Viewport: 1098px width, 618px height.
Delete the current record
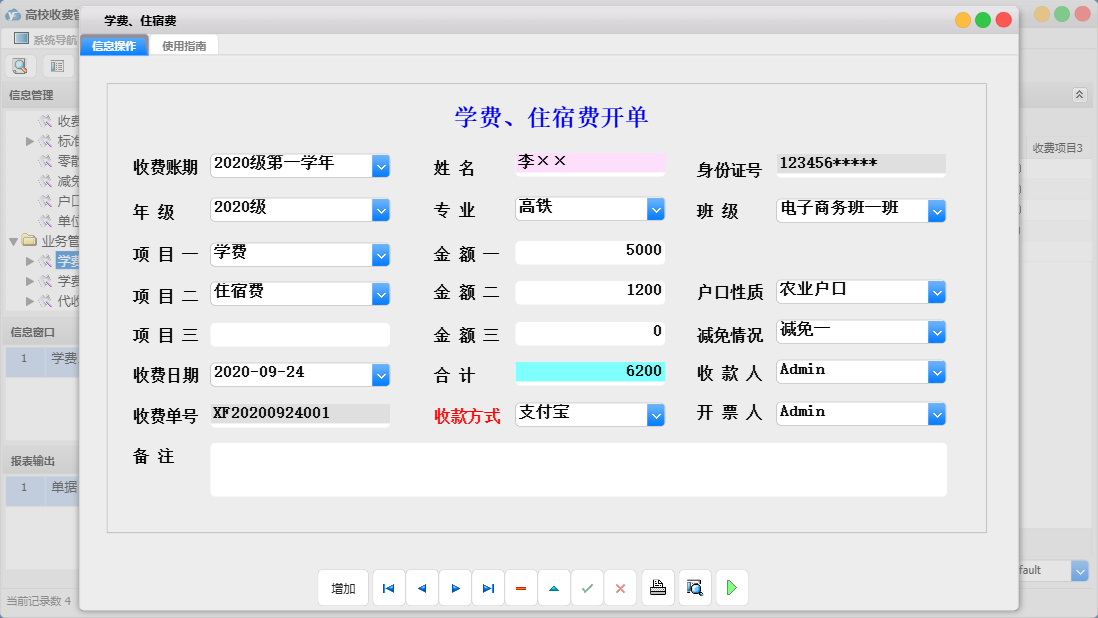pos(521,588)
